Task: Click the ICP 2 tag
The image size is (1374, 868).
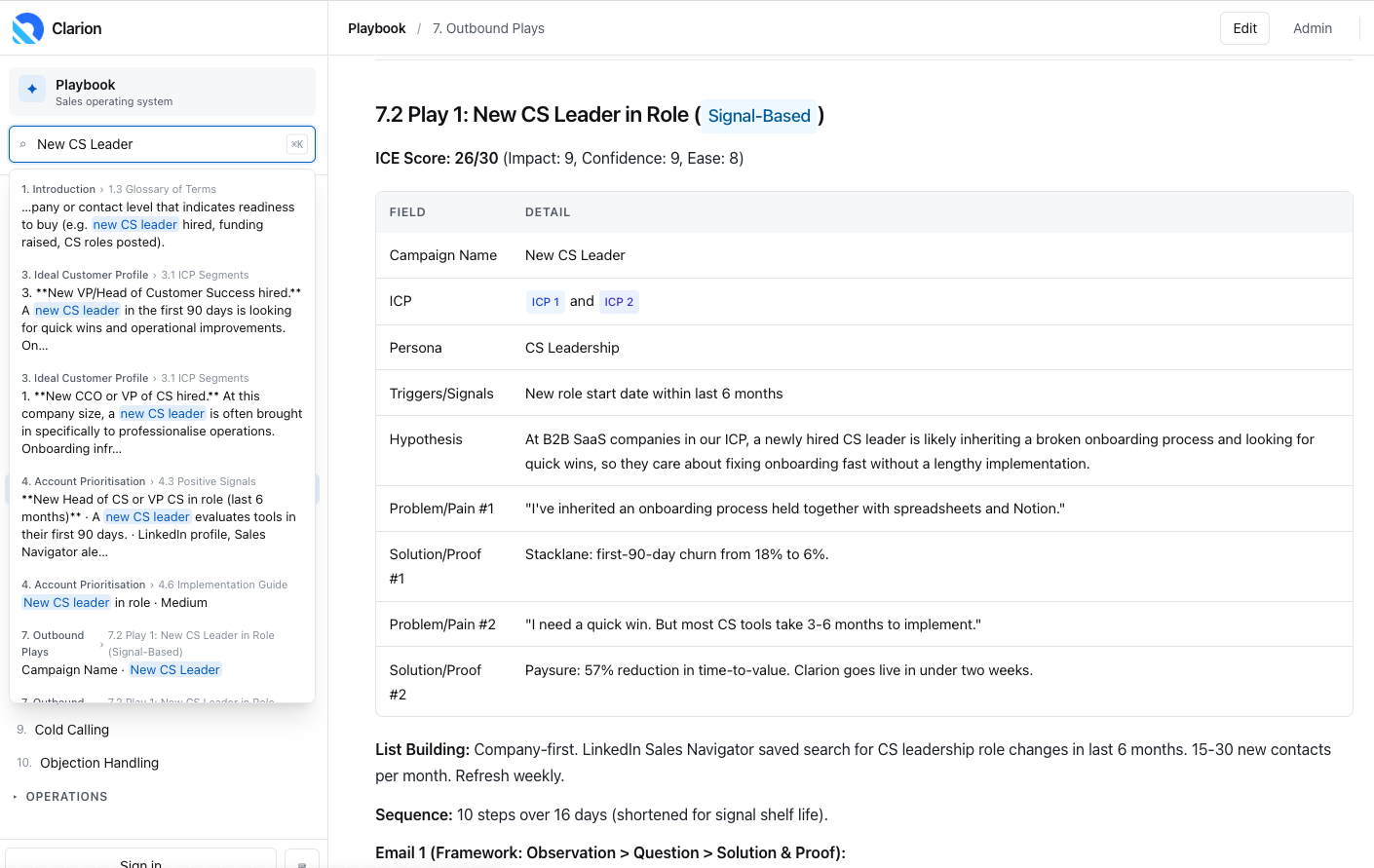Action: [619, 302]
